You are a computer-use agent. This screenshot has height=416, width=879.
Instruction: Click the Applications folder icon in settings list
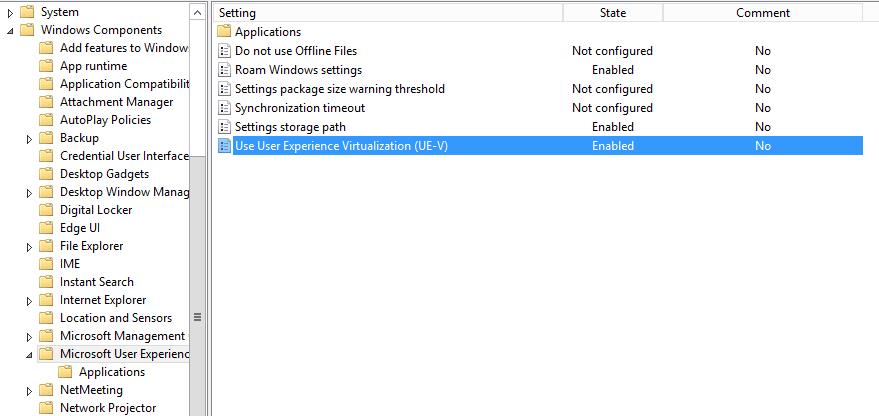click(224, 32)
